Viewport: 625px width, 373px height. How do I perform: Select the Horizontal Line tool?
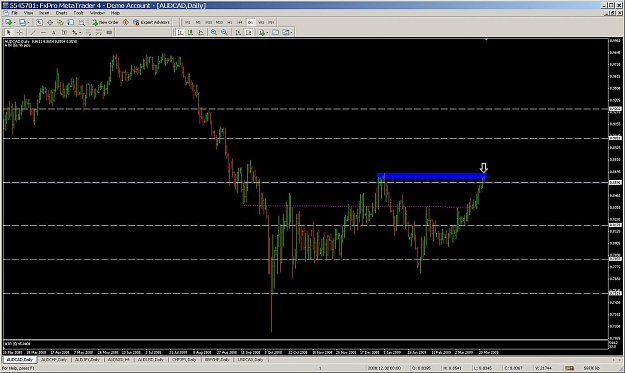point(43,33)
